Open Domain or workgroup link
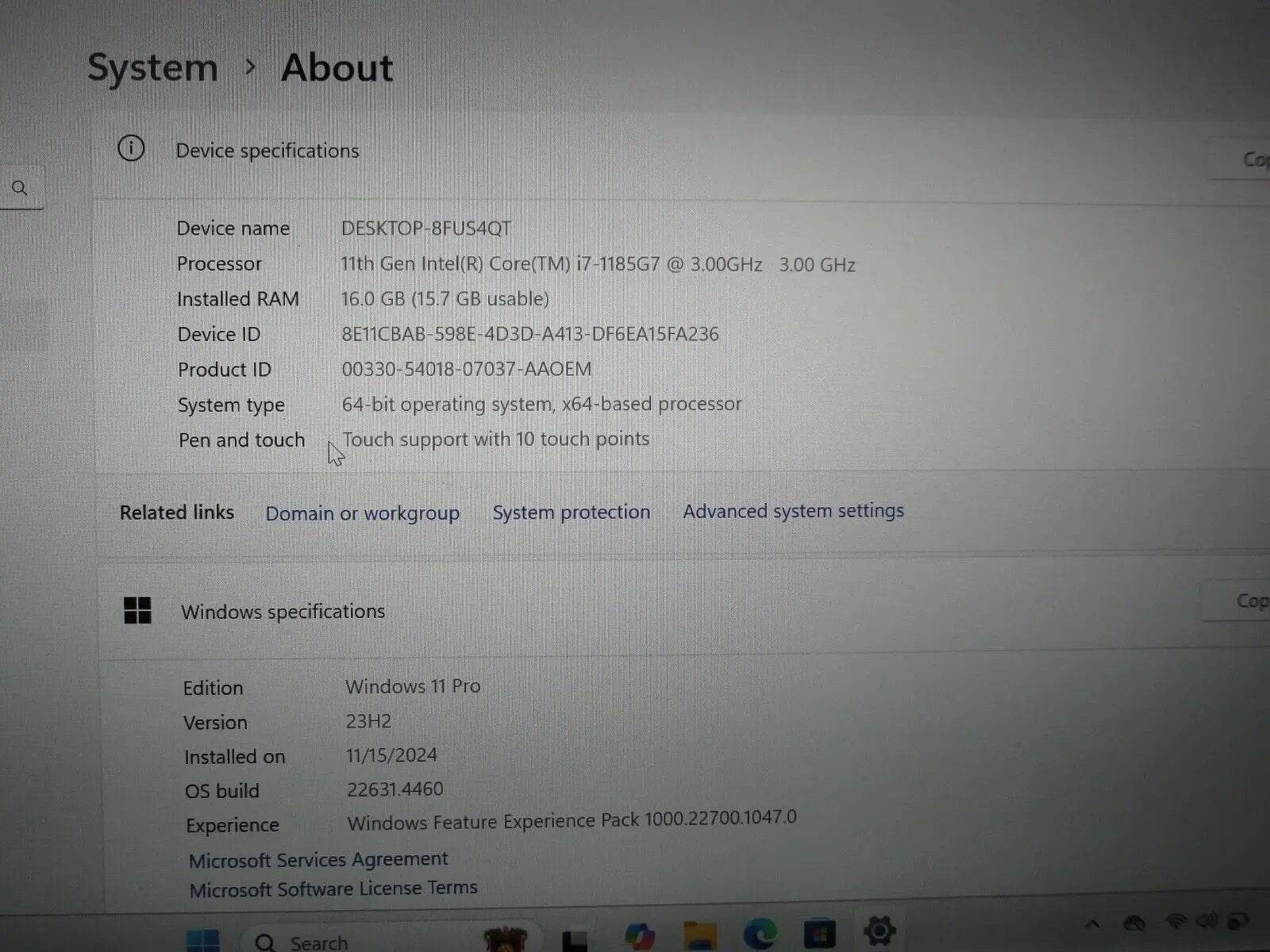The image size is (1270, 952). pos(362,513)
